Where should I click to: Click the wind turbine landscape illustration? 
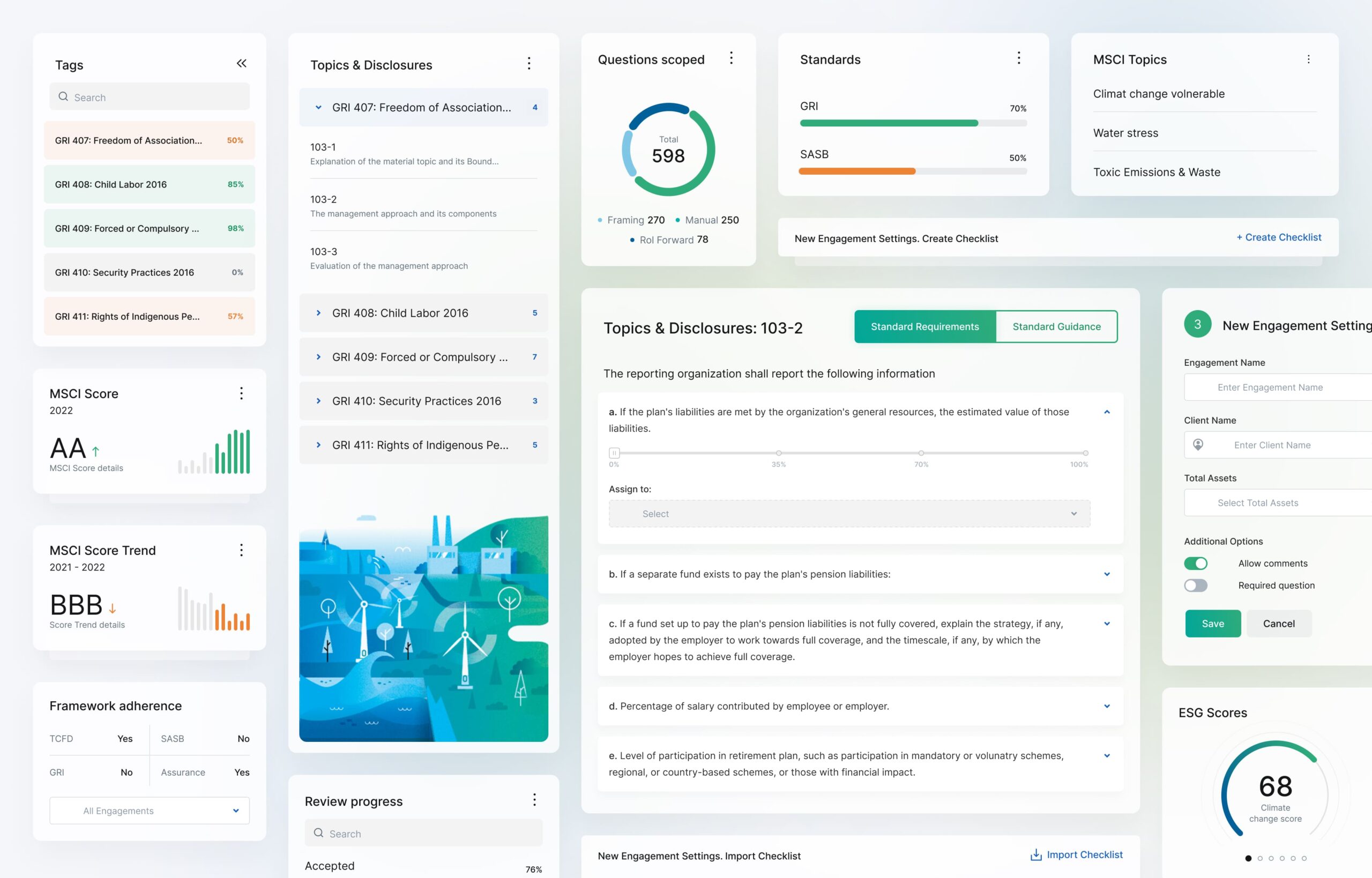click(x=424, y=628)
